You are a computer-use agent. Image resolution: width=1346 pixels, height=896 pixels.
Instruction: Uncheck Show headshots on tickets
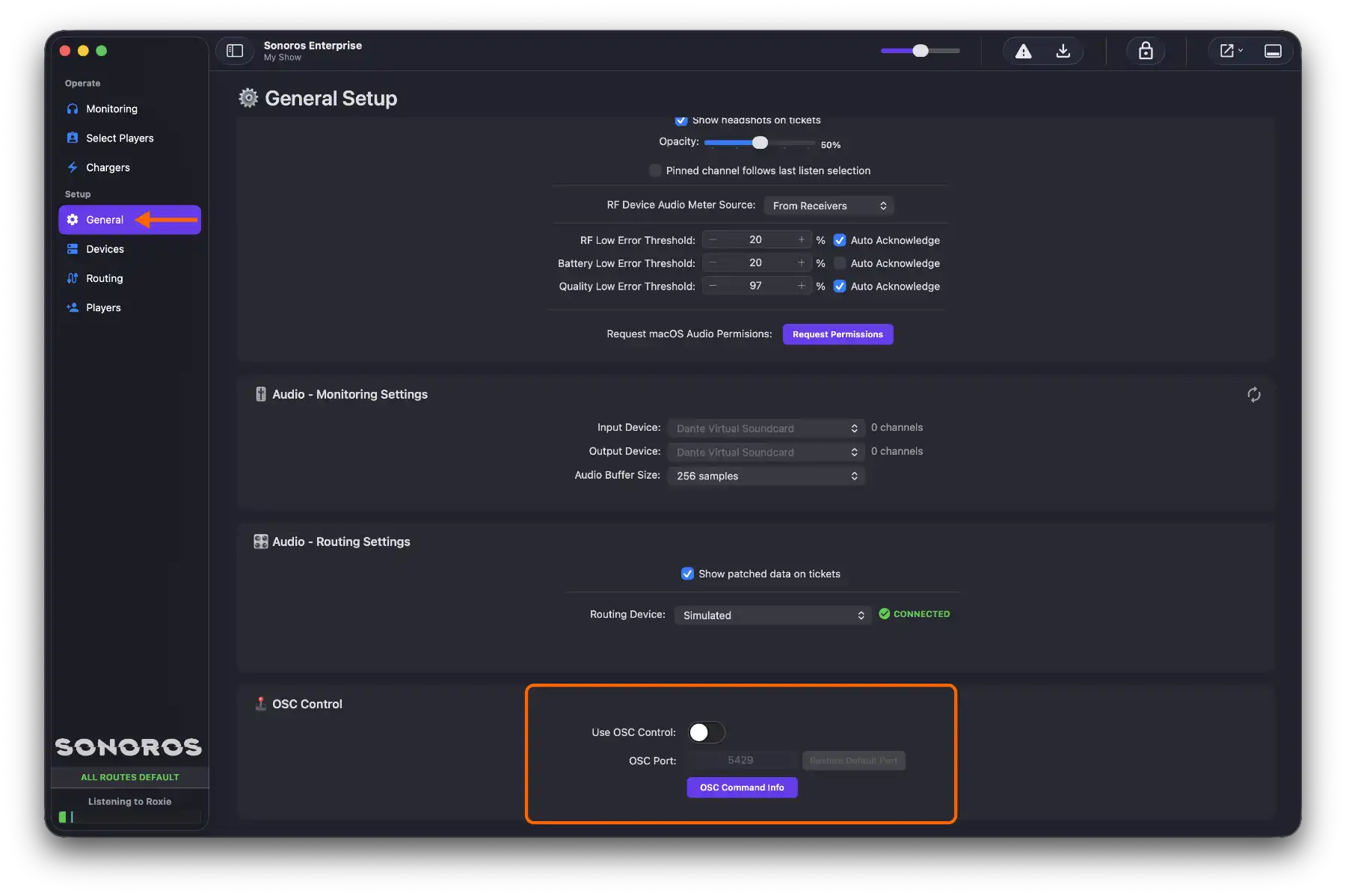(681, 120)
